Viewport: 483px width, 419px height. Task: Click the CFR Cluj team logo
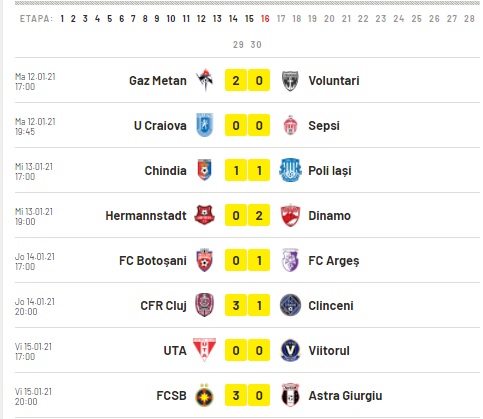coord(204,305)
